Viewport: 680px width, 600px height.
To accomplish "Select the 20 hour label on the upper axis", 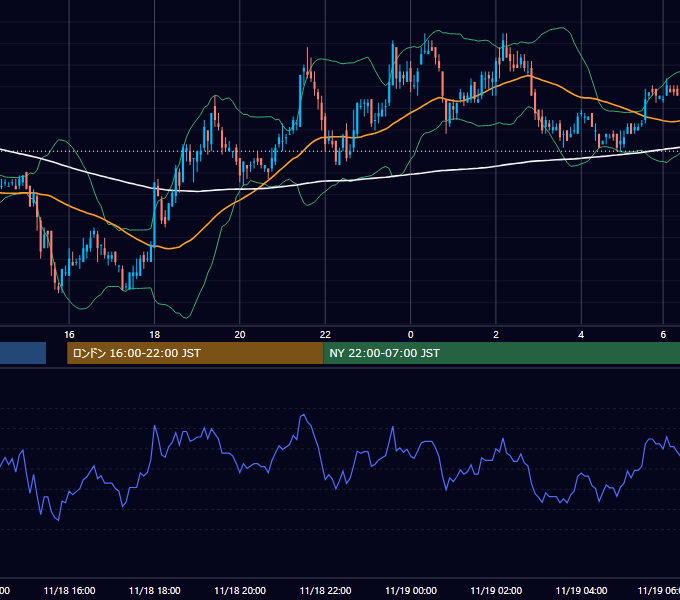I will click(240, 335).
